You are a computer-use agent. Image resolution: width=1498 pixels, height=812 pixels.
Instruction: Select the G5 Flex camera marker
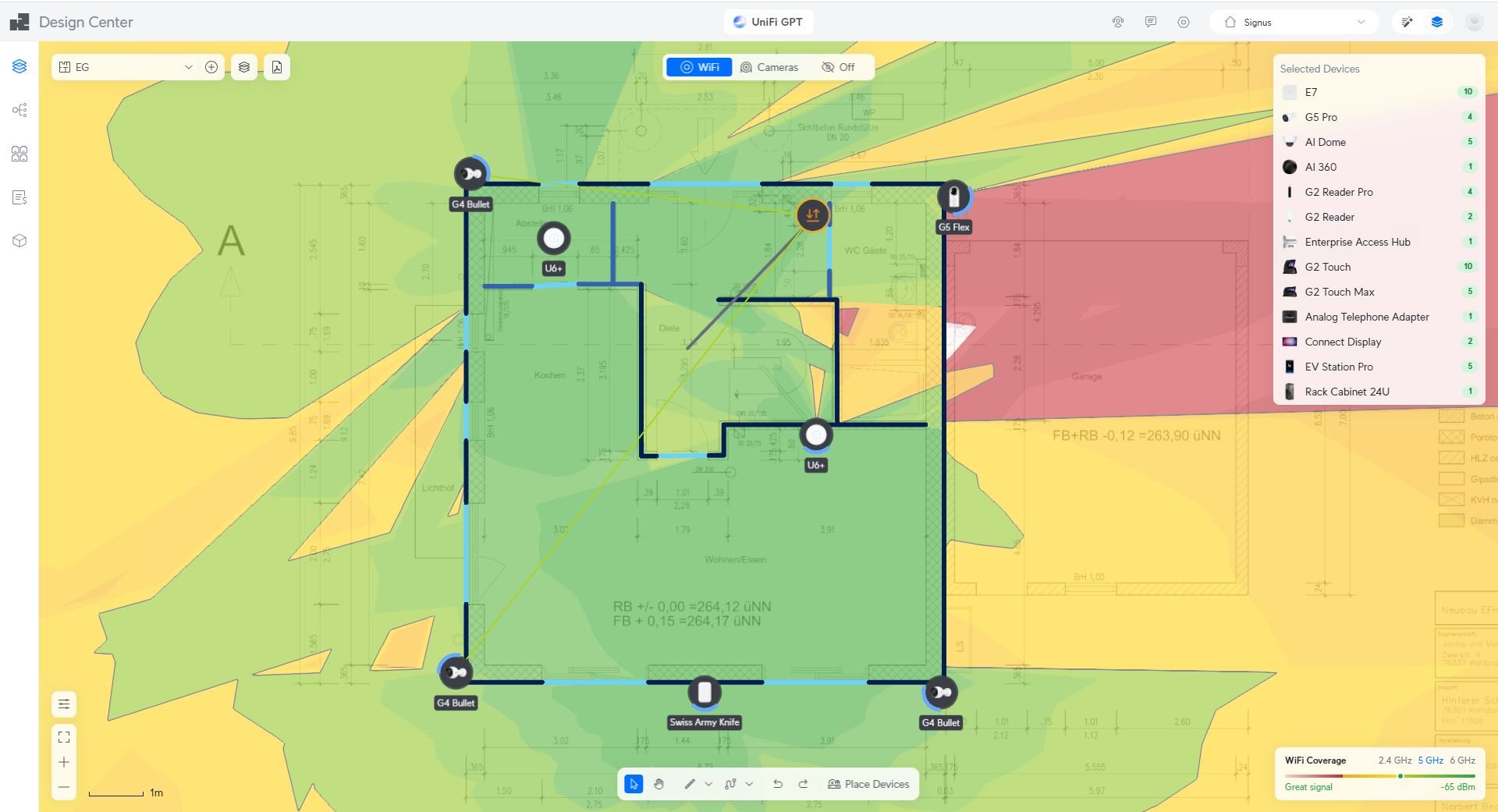pos(953,197)
